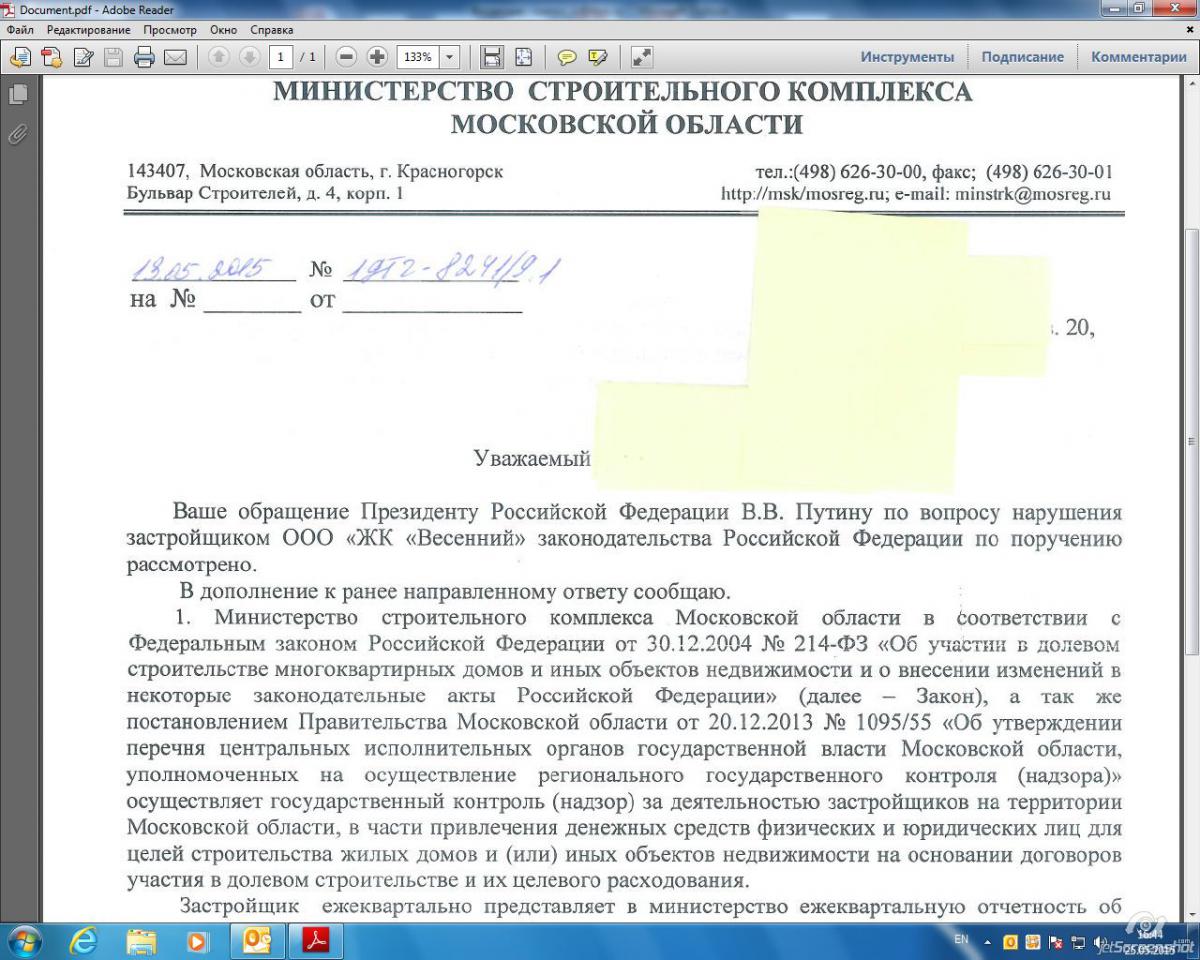Open the Просмотр menu
Viewport: 1200px width, 960px height.
coord(169,30)
